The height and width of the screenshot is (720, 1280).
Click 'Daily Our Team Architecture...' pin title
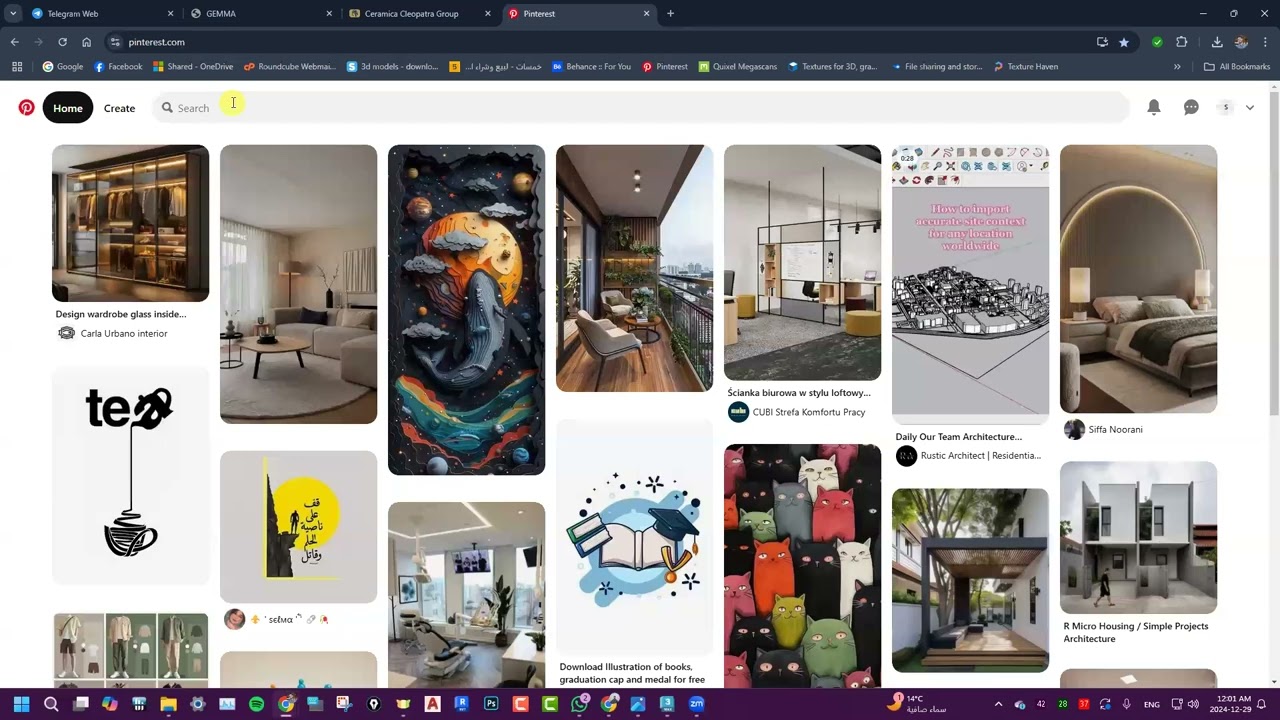[959, 437]
